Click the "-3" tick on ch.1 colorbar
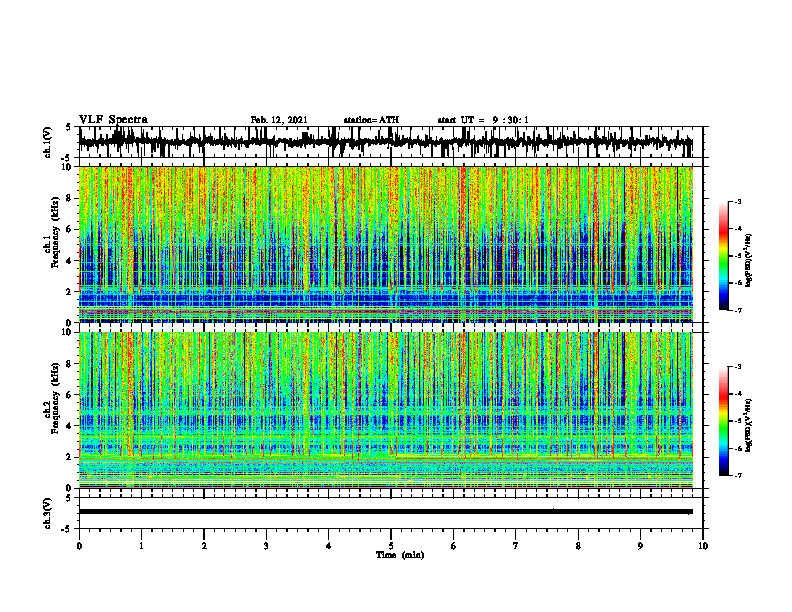This screenshot has height=612, width=792. pyautogui.click(x=737, y=202)
